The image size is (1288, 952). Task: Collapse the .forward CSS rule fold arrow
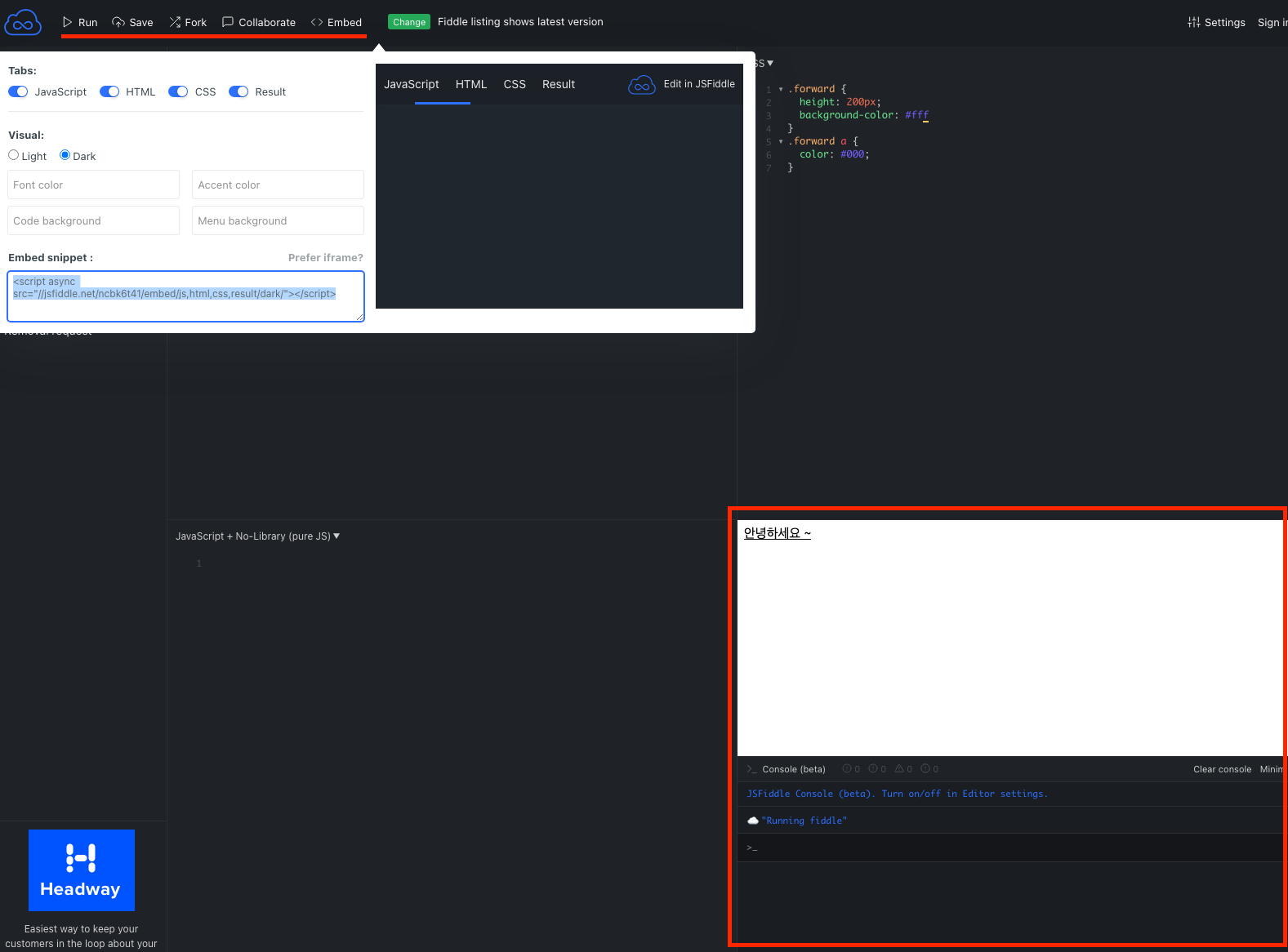click(781, 89)
